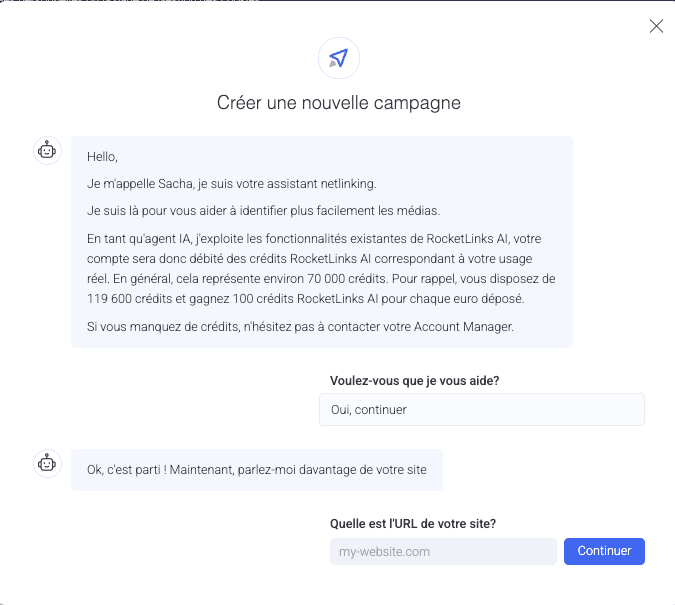Screen dimensions: 675x605
Task: Focus the my-website.com URL input field
Action: pyautogui.click(x=442, y=551)
